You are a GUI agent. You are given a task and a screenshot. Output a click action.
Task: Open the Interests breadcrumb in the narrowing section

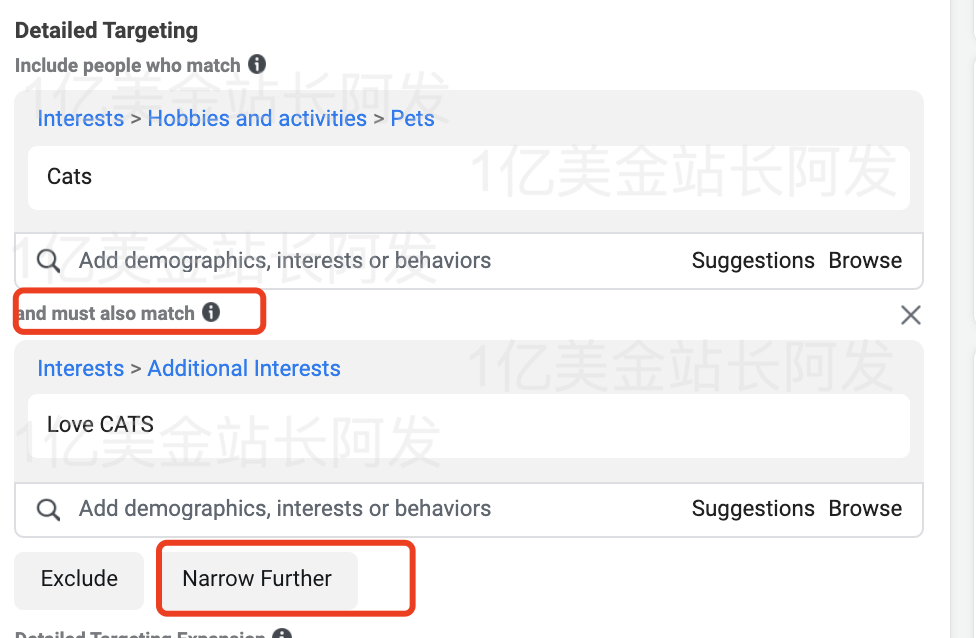pos(80,368)
